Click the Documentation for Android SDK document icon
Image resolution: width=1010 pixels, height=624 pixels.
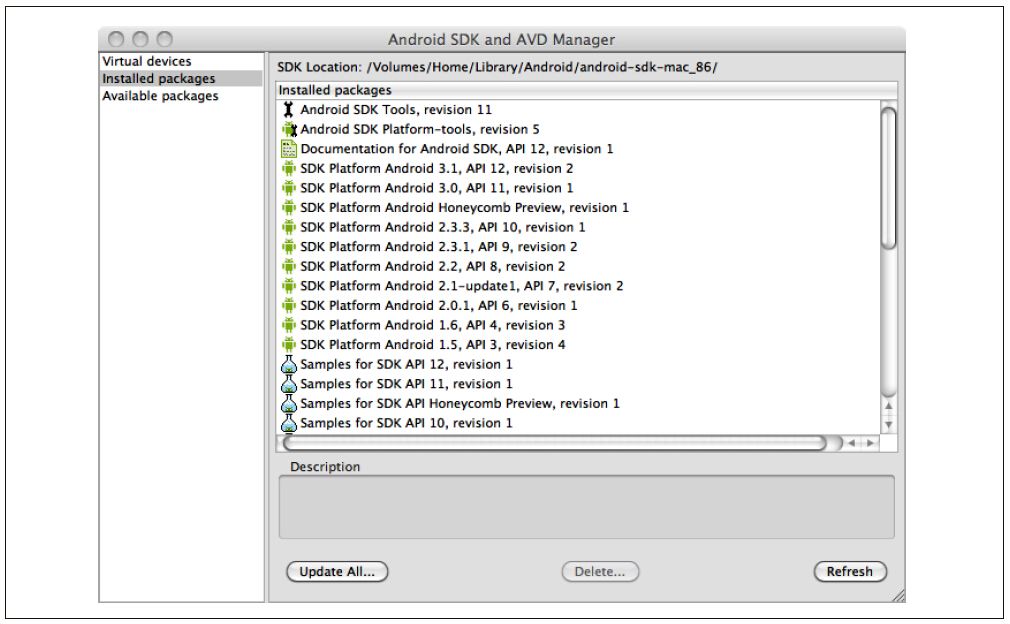(289, 149)
